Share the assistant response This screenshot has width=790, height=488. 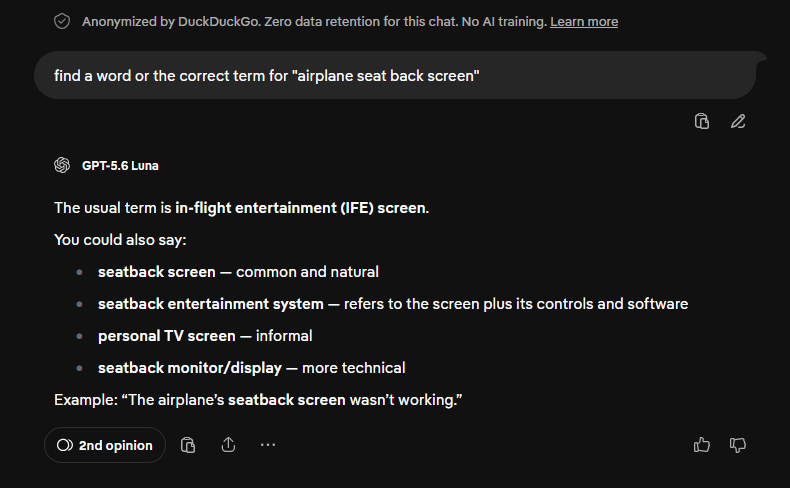[228, 445]
